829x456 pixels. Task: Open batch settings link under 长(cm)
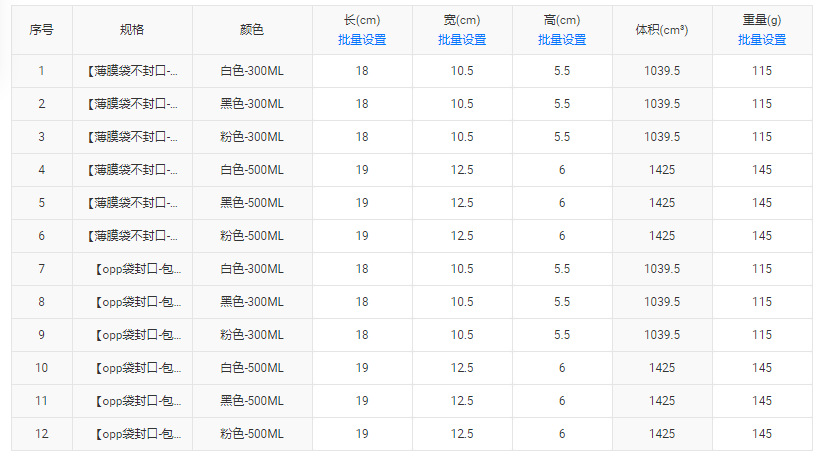tap(362, 40)
